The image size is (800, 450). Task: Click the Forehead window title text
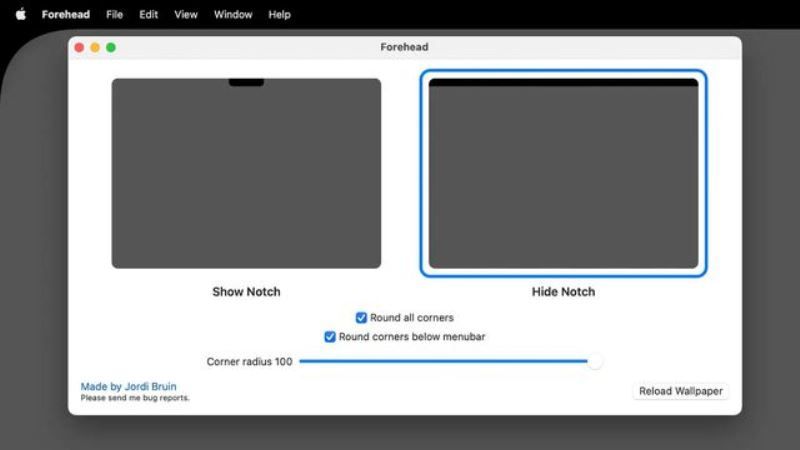tap(404, 47)
